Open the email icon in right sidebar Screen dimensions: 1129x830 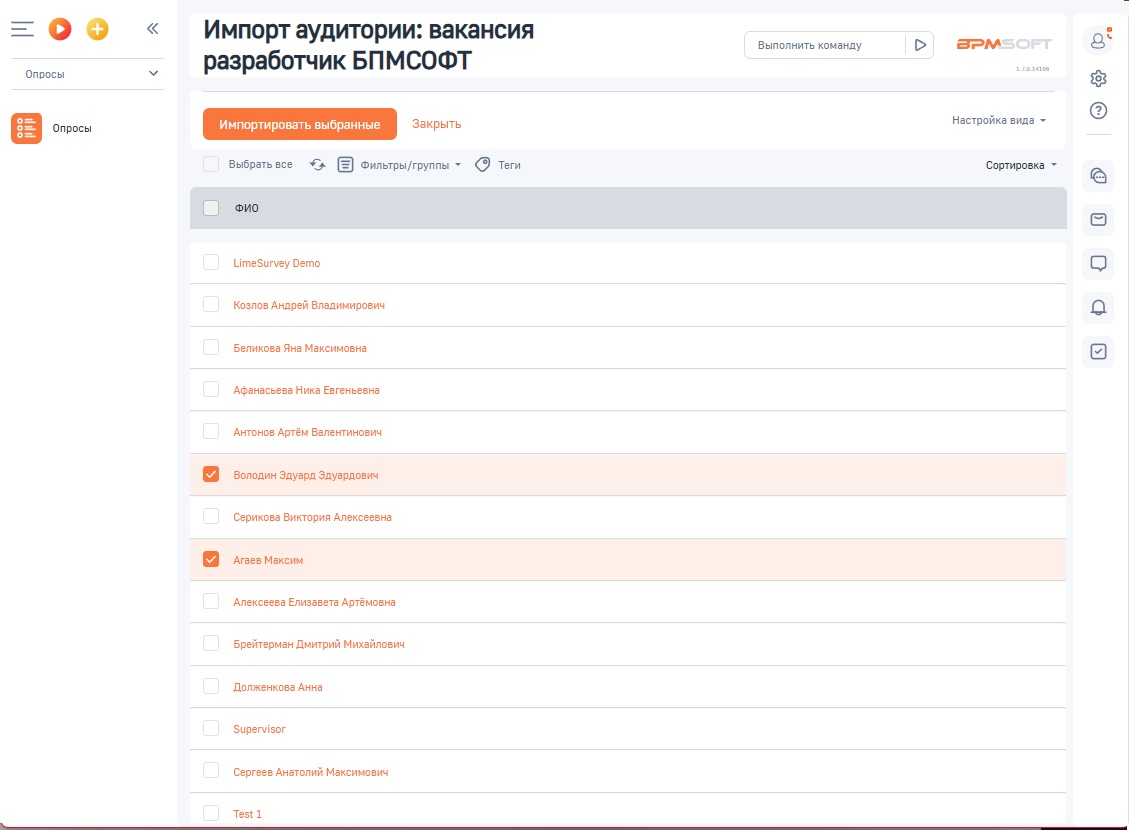point(1097,221)
